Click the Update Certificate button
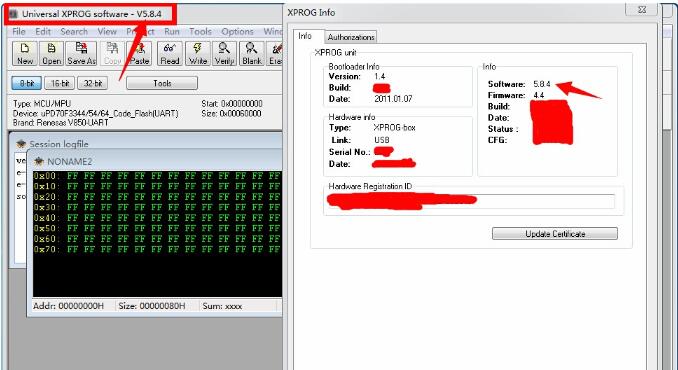Screen dimensions: 678x370 [x=555, y=234]
